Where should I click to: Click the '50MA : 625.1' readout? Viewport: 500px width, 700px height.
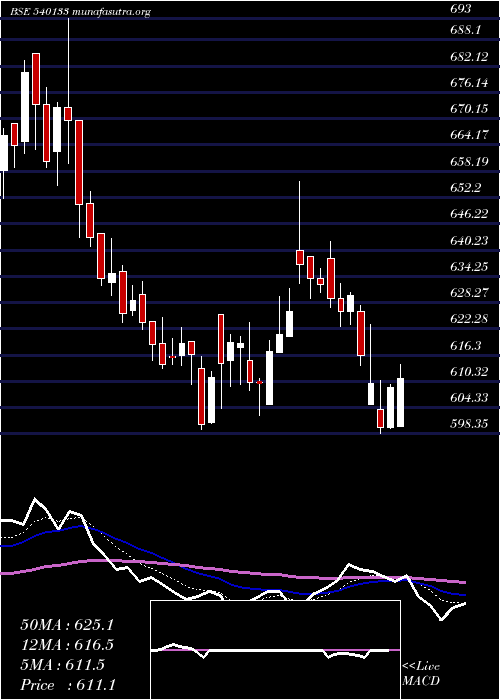click(x=67, y=625)
